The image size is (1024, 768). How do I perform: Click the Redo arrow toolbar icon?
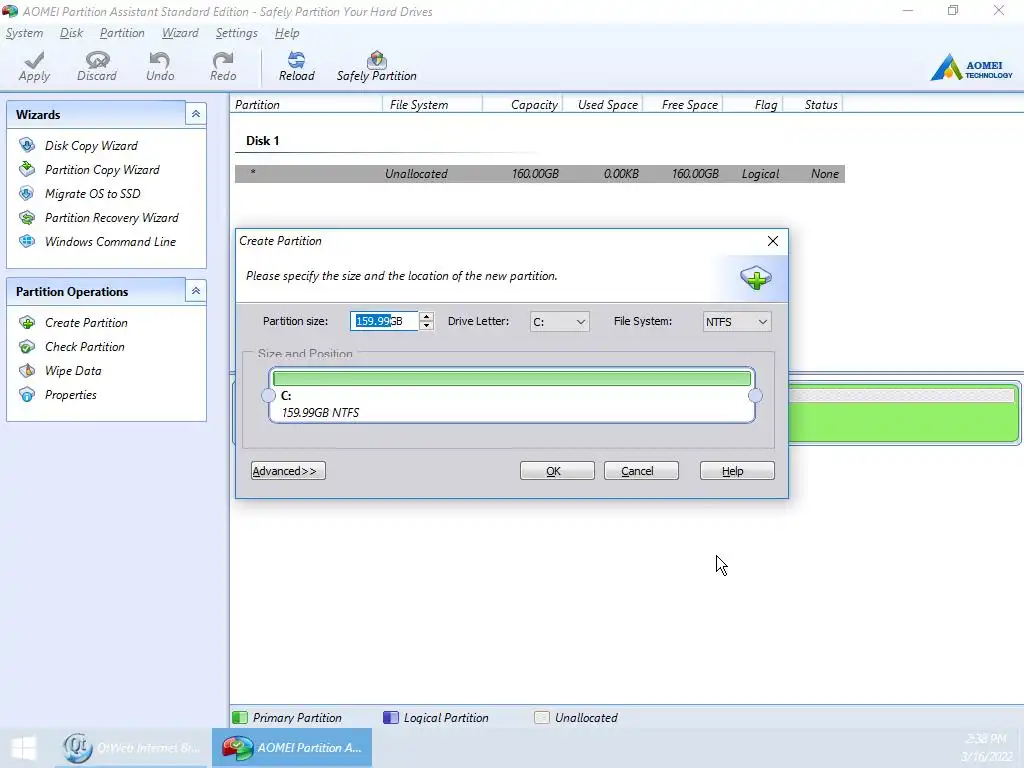point(223,60)
